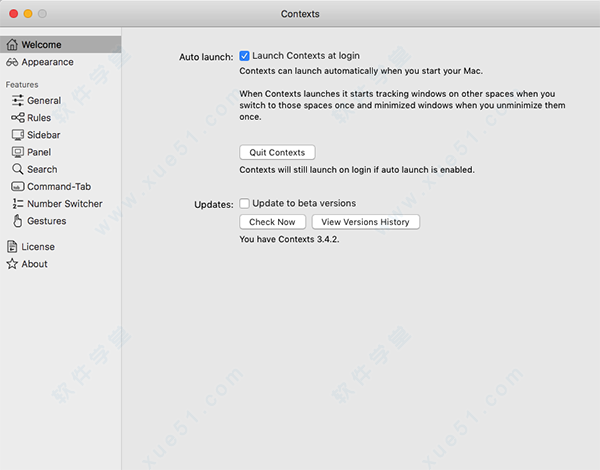
Task: Select the Command-Tab label
Action: click(x=59, y=187)
